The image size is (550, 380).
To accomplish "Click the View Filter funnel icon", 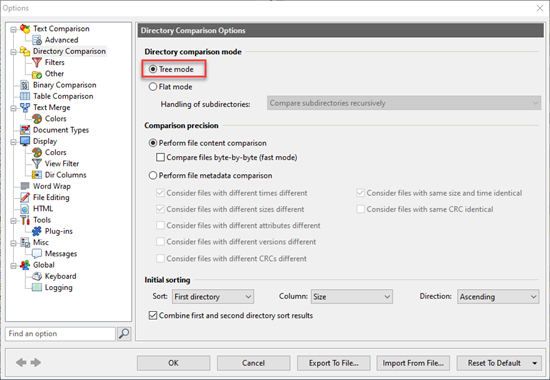I will [x=37, y=164].
